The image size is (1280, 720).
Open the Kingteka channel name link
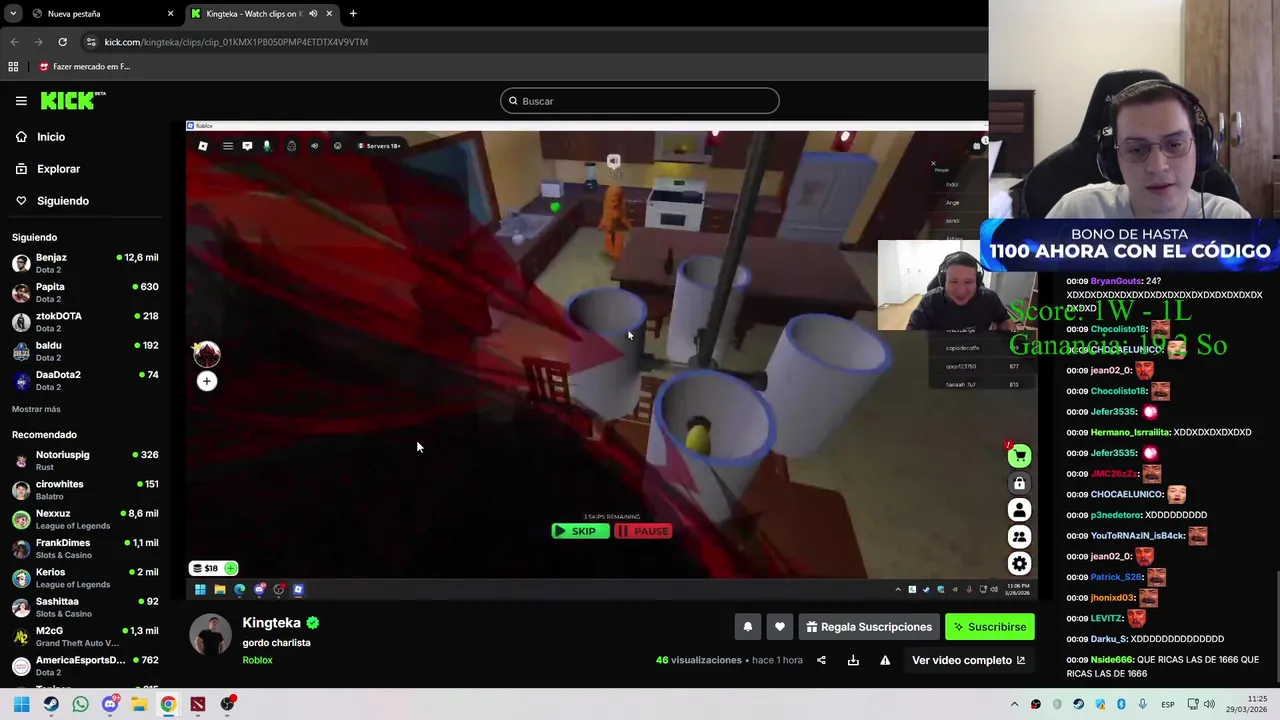pos(271,623)
